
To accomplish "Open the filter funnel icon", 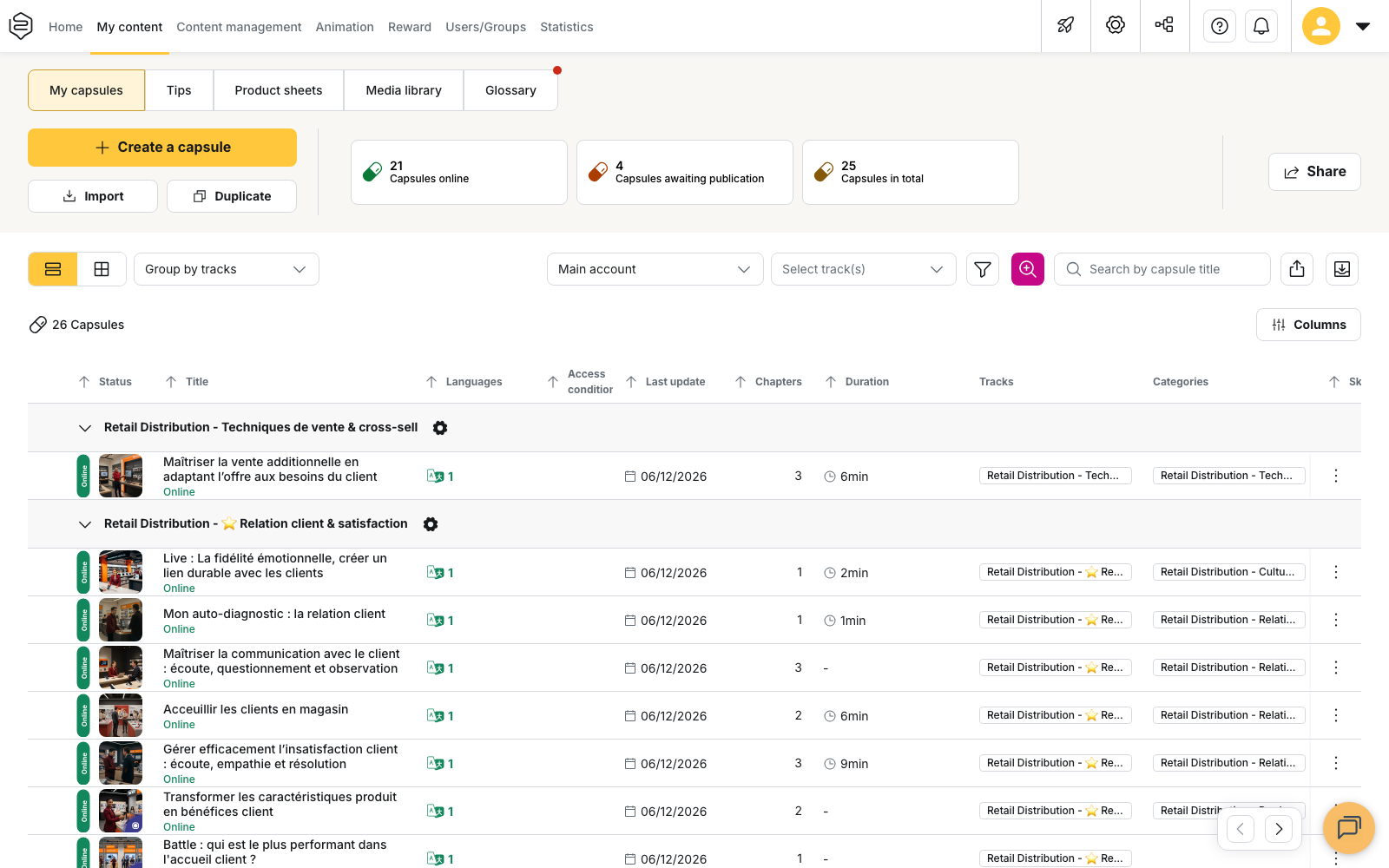I will pyautogui.click(x=983, y=269).
